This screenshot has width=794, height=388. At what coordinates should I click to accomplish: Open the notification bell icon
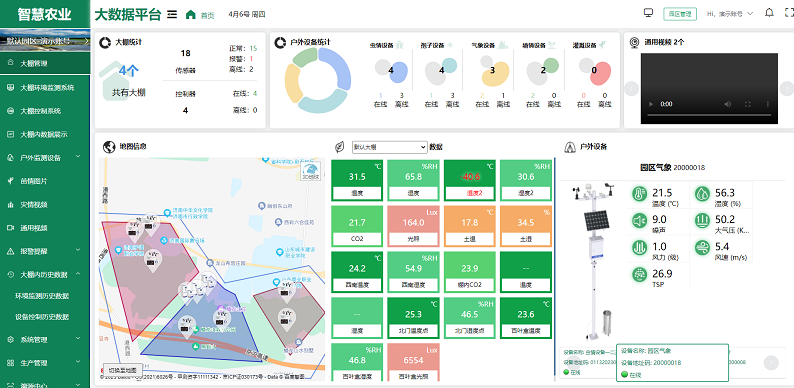coord(769,13)
